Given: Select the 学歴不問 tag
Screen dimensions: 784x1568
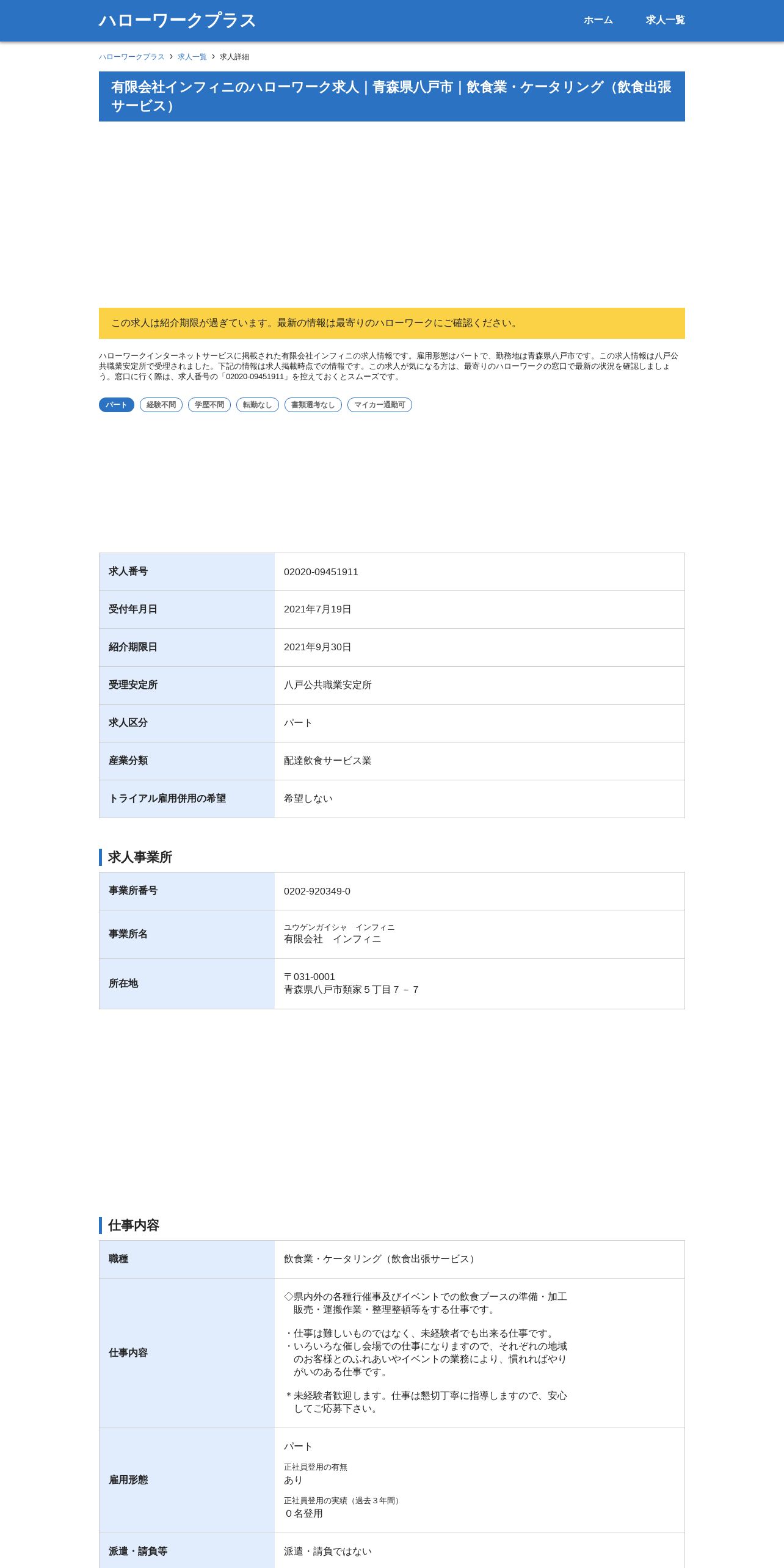Looking at the screenshot, I should 209,405.
